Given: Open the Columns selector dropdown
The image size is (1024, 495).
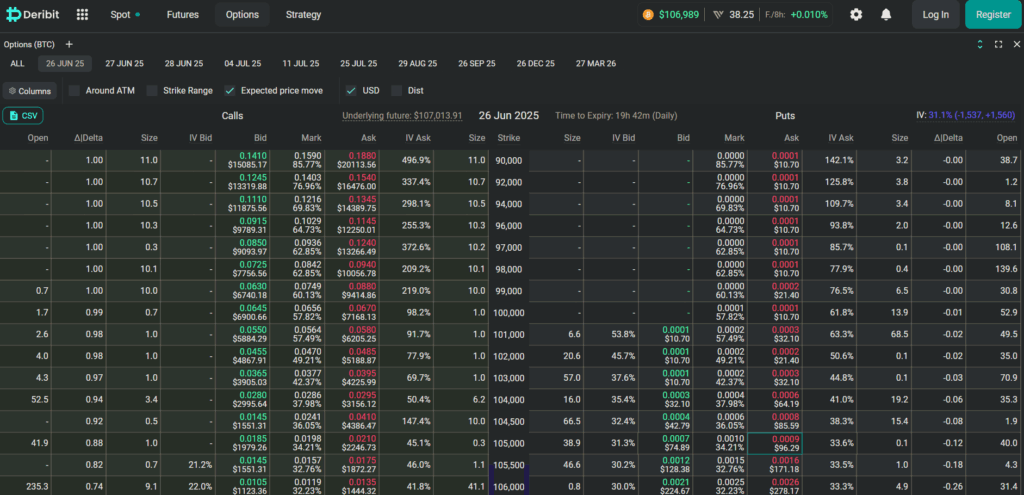Looking at the screenshot, I should (30, 91).
